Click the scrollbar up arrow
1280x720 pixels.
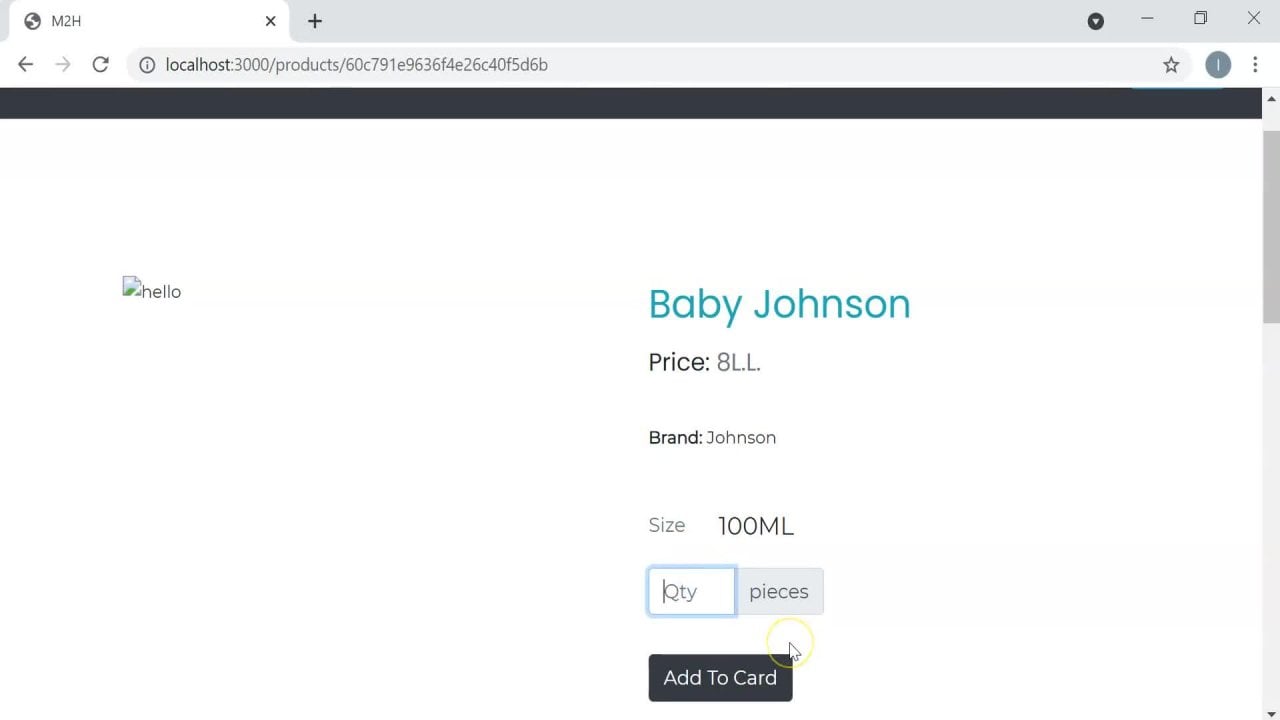point(1271,99)
